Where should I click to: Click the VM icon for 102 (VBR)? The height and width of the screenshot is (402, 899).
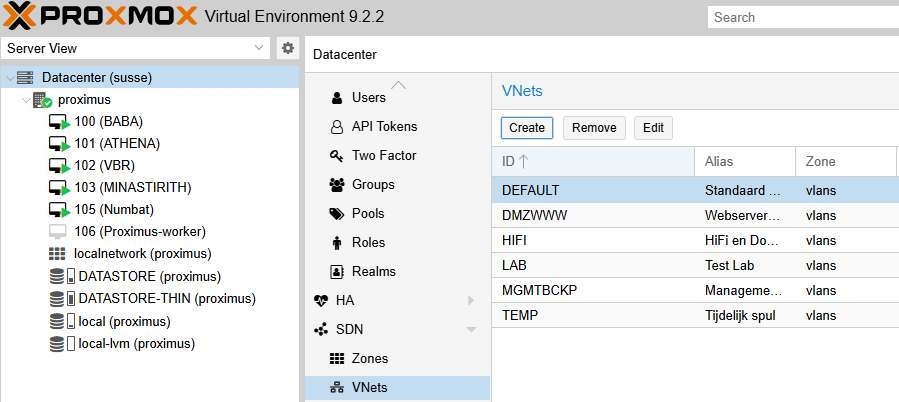(x=59, y=166)
